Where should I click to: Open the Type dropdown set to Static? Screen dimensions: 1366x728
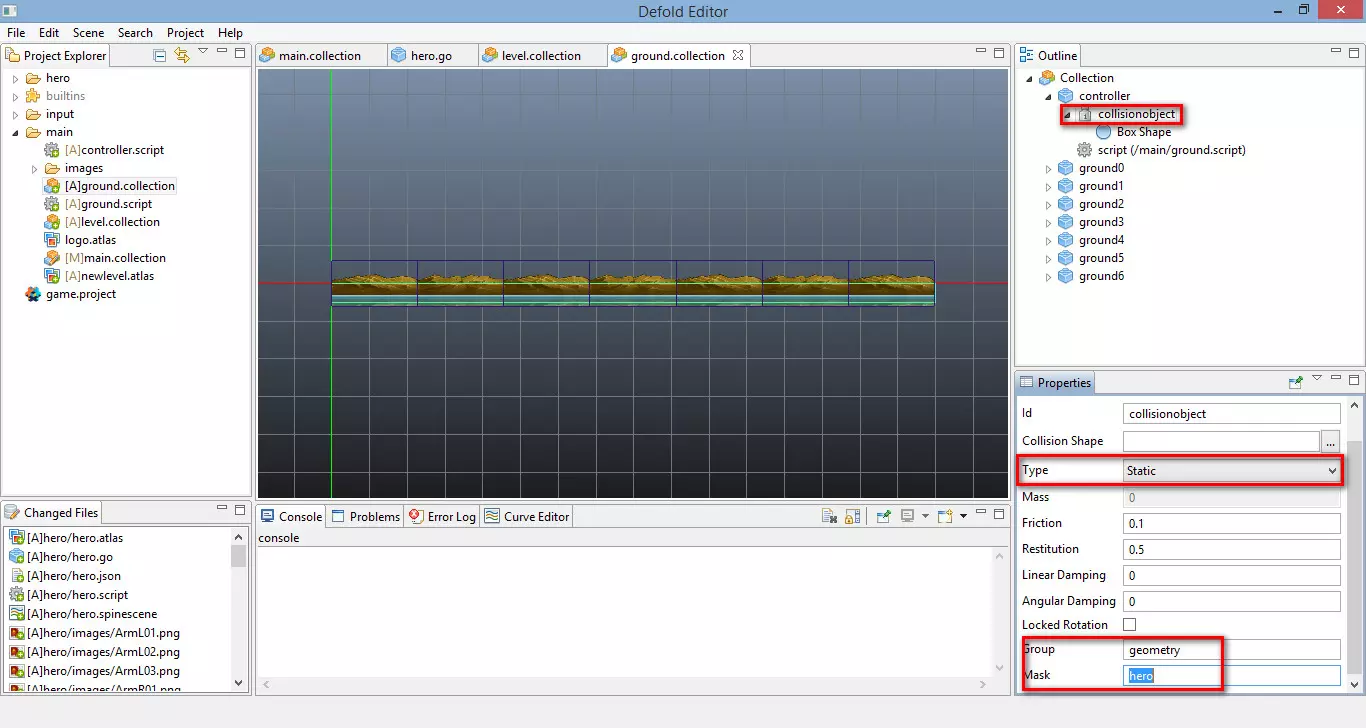1231,471
